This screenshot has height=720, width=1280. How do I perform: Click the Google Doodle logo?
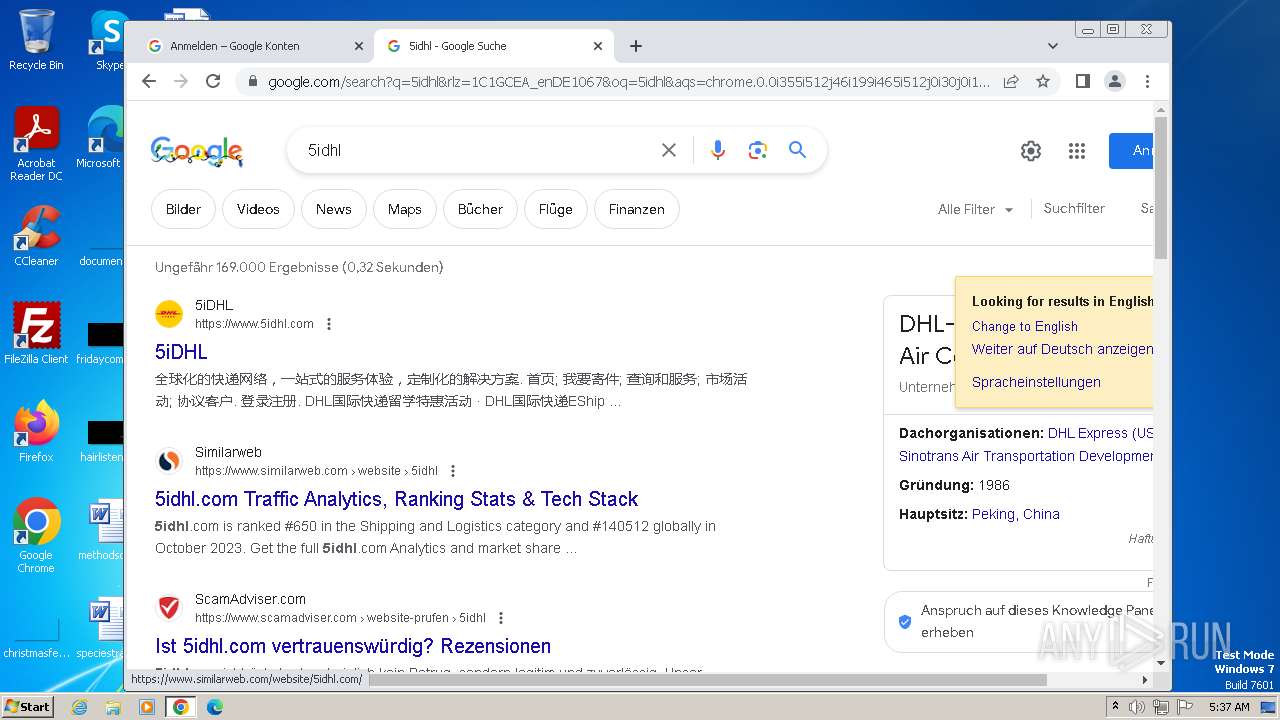click(197, 151)
